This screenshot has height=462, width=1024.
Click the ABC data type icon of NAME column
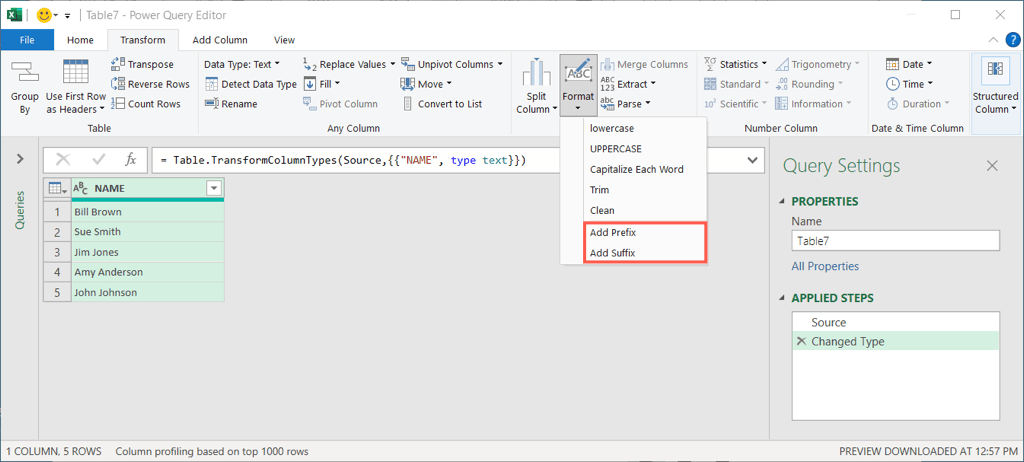[80, 188]
